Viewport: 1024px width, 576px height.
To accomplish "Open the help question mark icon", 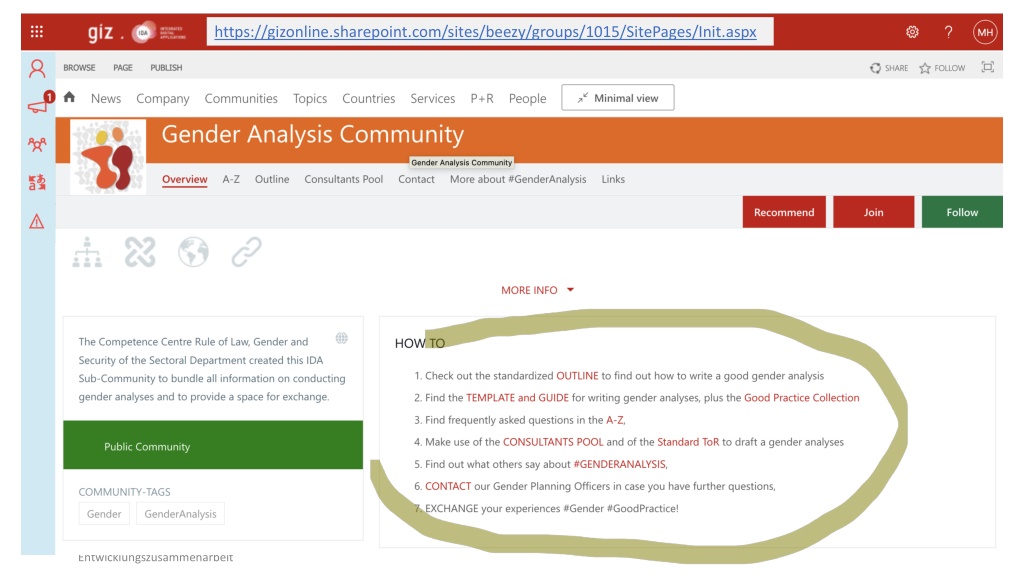I will point(948,32).
